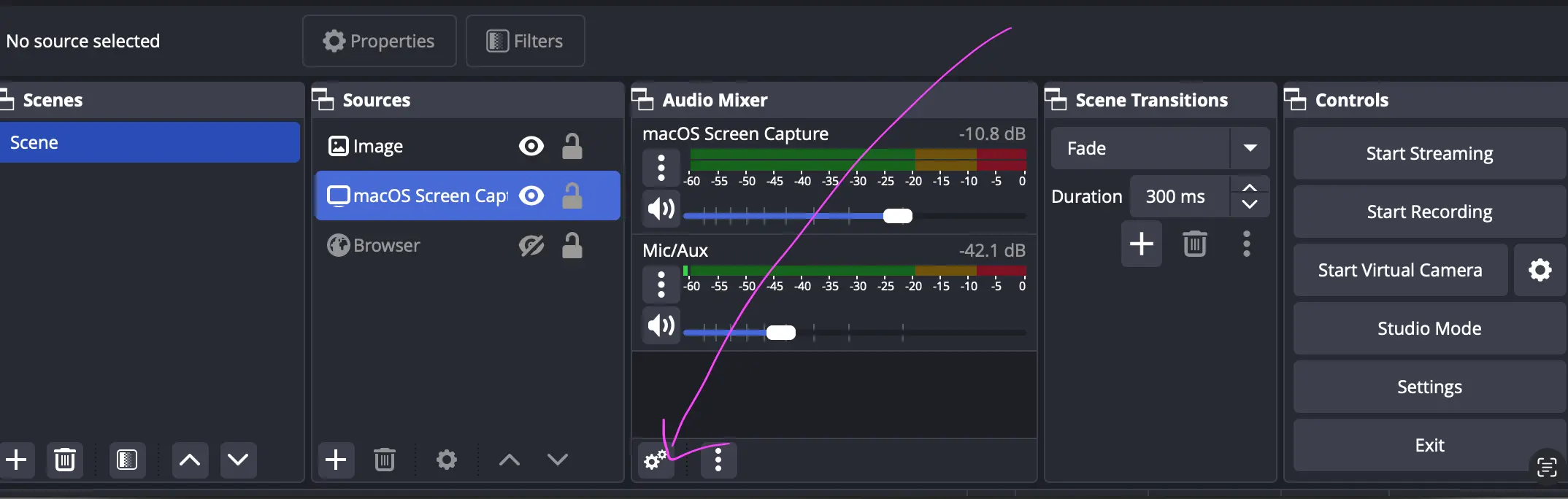Show the Browser source via crossed eye
Viewport: 1568px width, 499px height.
[531, 245]
